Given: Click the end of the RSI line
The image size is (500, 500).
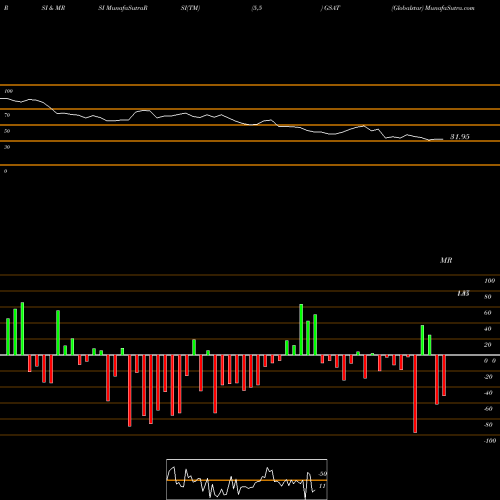Looking at the screenshot, I should (442, 139).
